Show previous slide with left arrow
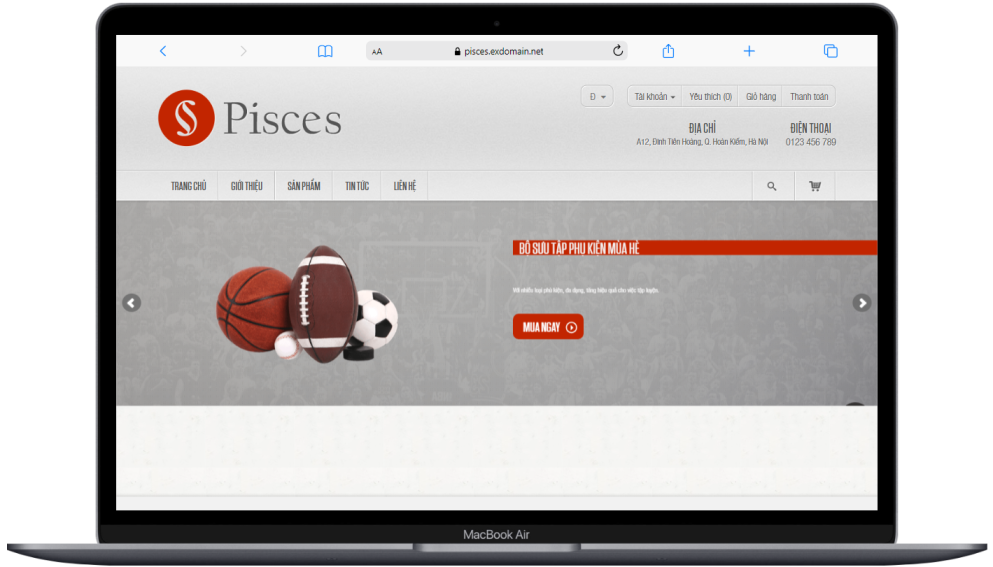Image resolution: width=993 pixels, height=567 pixels. (x=132, y=303)
